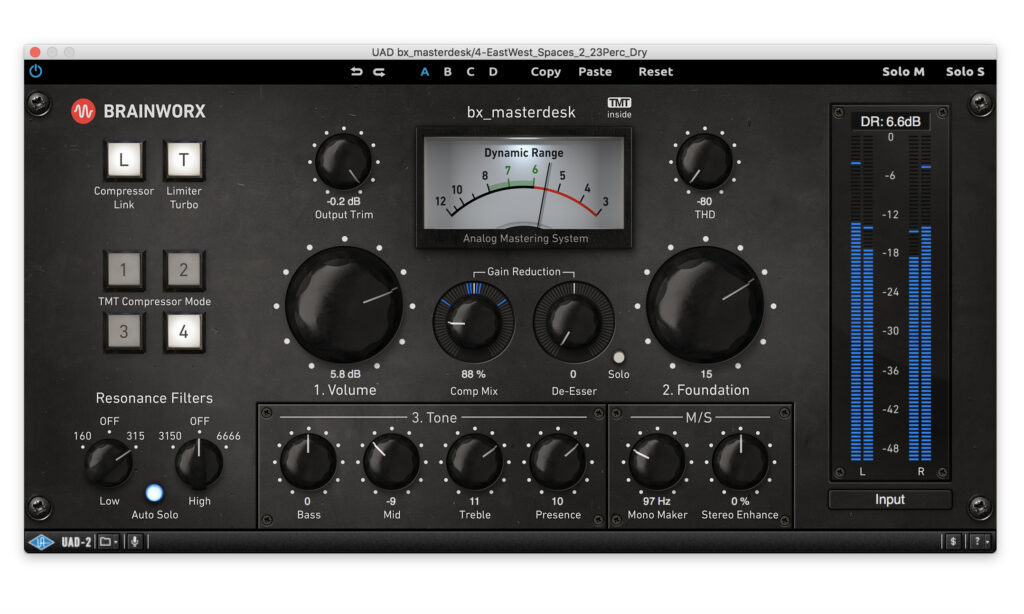1024x614 pixels.
Task: Click the Input meter mode button
Action: [889, 500]
